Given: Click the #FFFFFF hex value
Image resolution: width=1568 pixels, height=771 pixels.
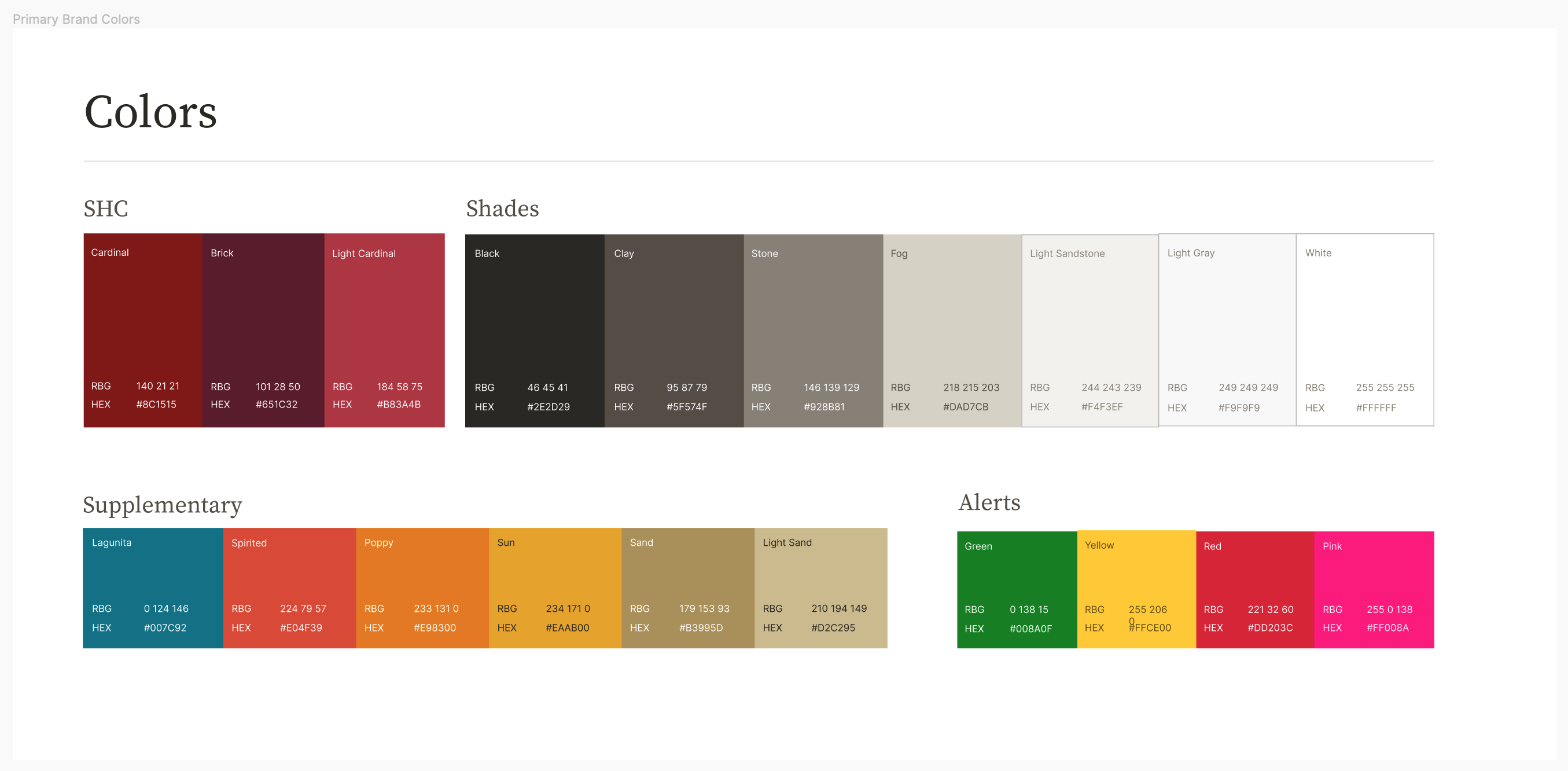Looking at the screenshot, I should click(1376, 408).
